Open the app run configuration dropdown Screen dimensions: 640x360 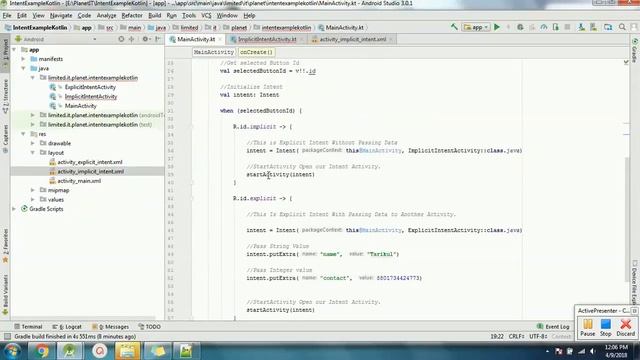pyautogui.click(x=476, y=27)
